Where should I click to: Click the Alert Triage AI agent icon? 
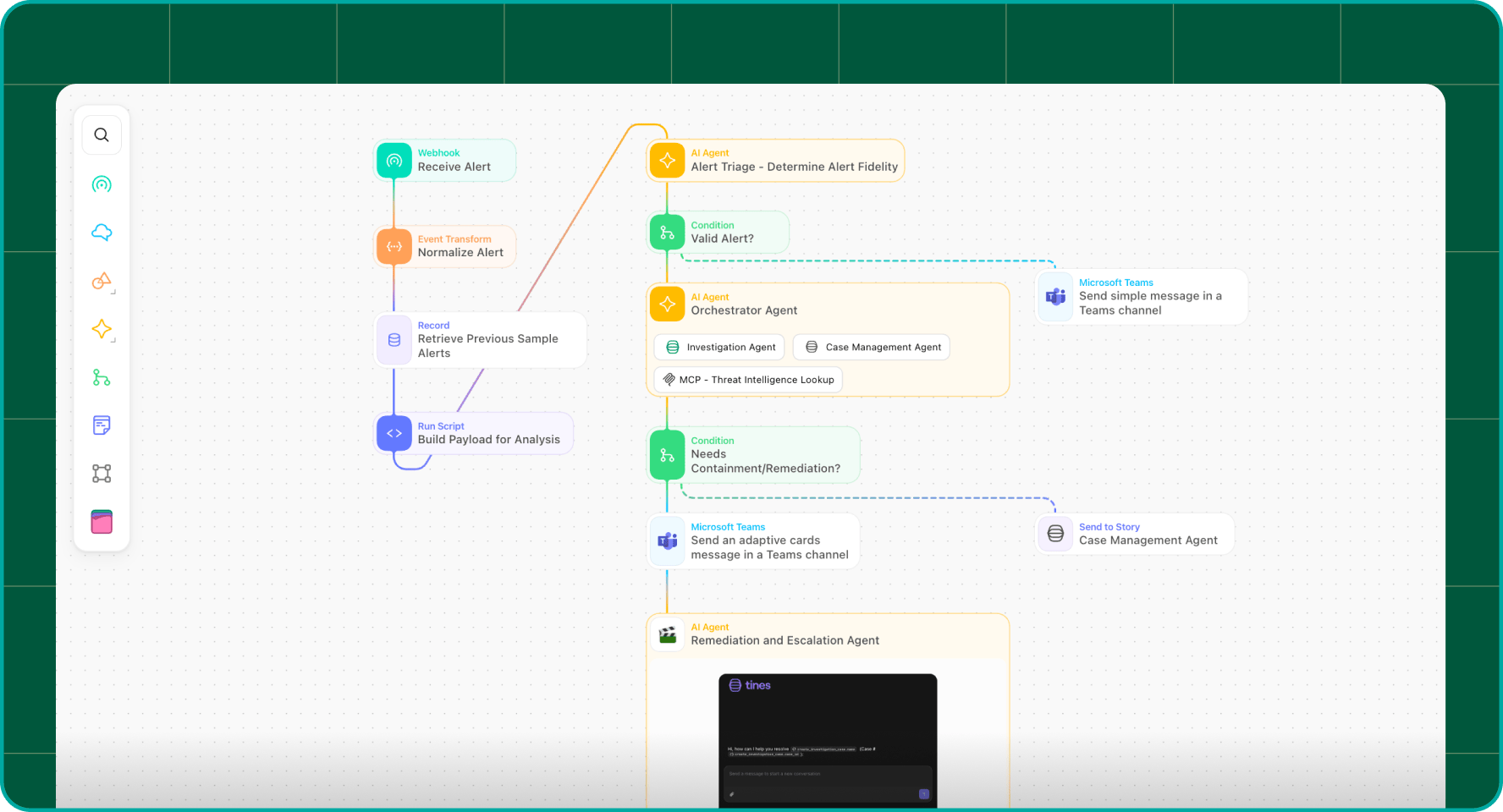668,160
